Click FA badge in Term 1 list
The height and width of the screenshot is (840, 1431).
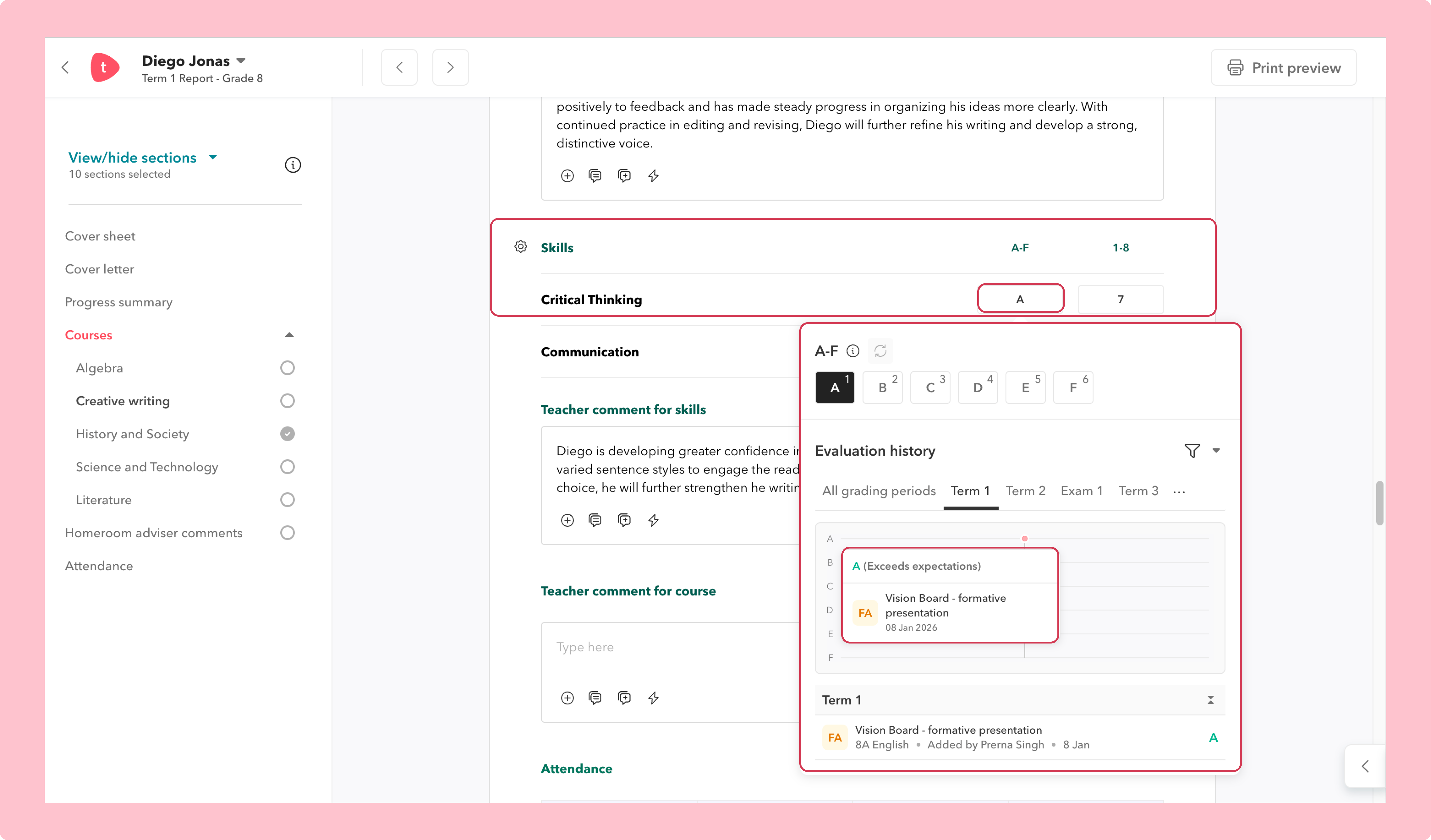point(835,737)
